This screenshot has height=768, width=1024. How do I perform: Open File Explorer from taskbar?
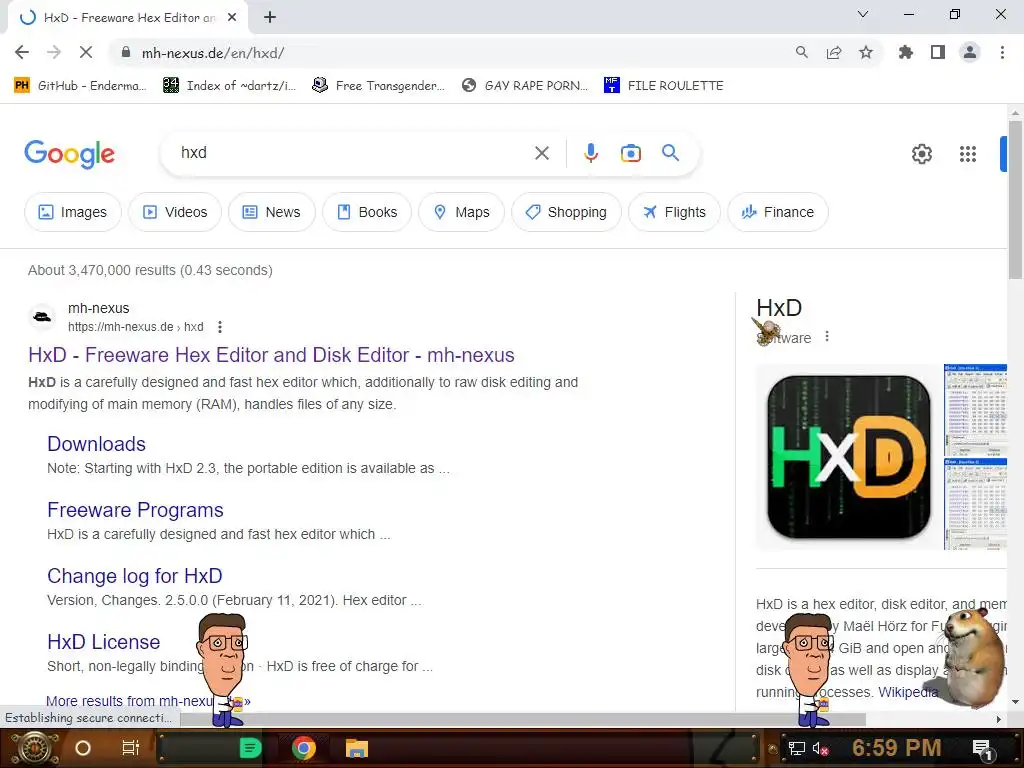tap(357, 748)
